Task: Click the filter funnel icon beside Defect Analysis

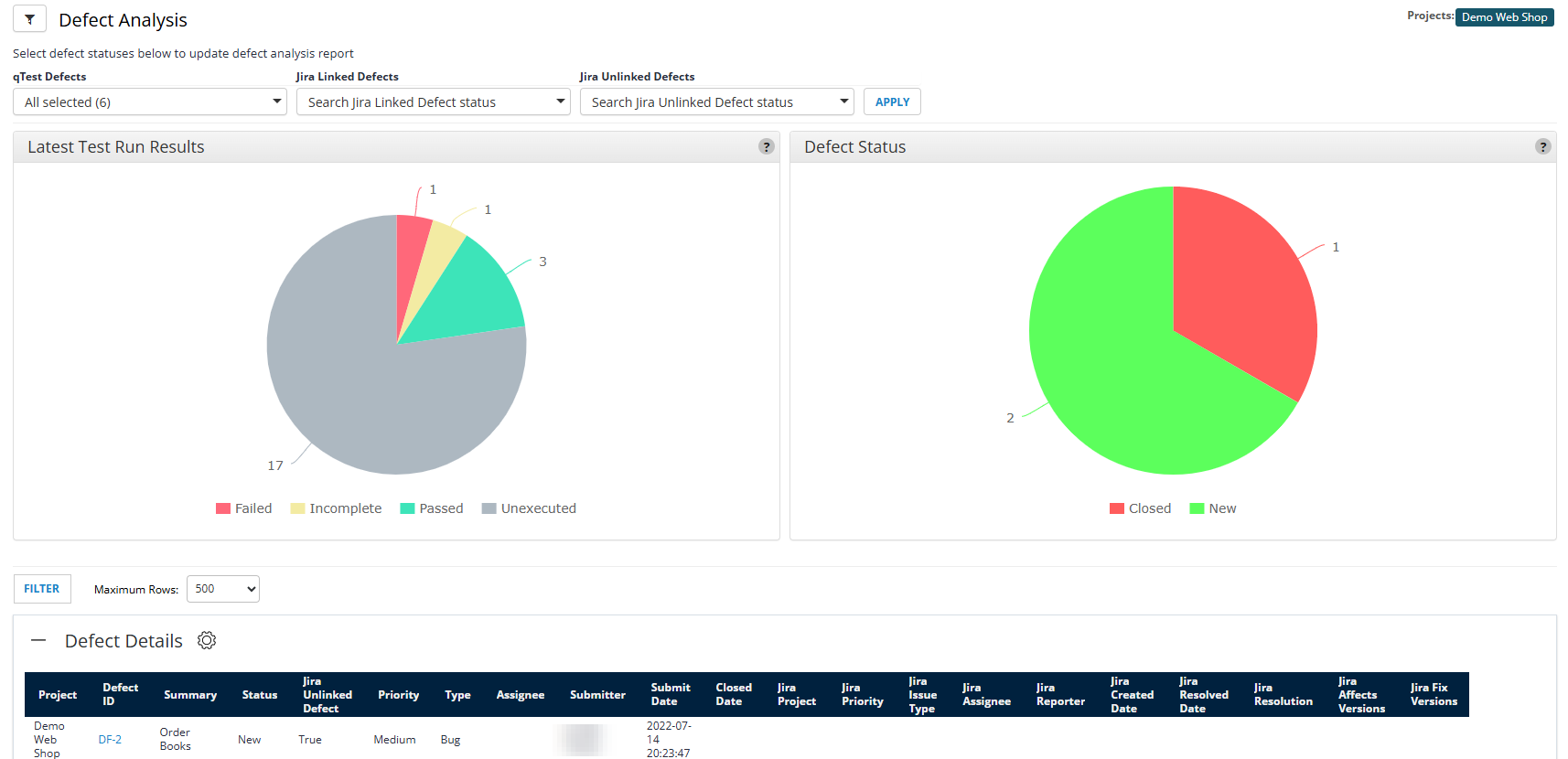Action: pos(29,19)
